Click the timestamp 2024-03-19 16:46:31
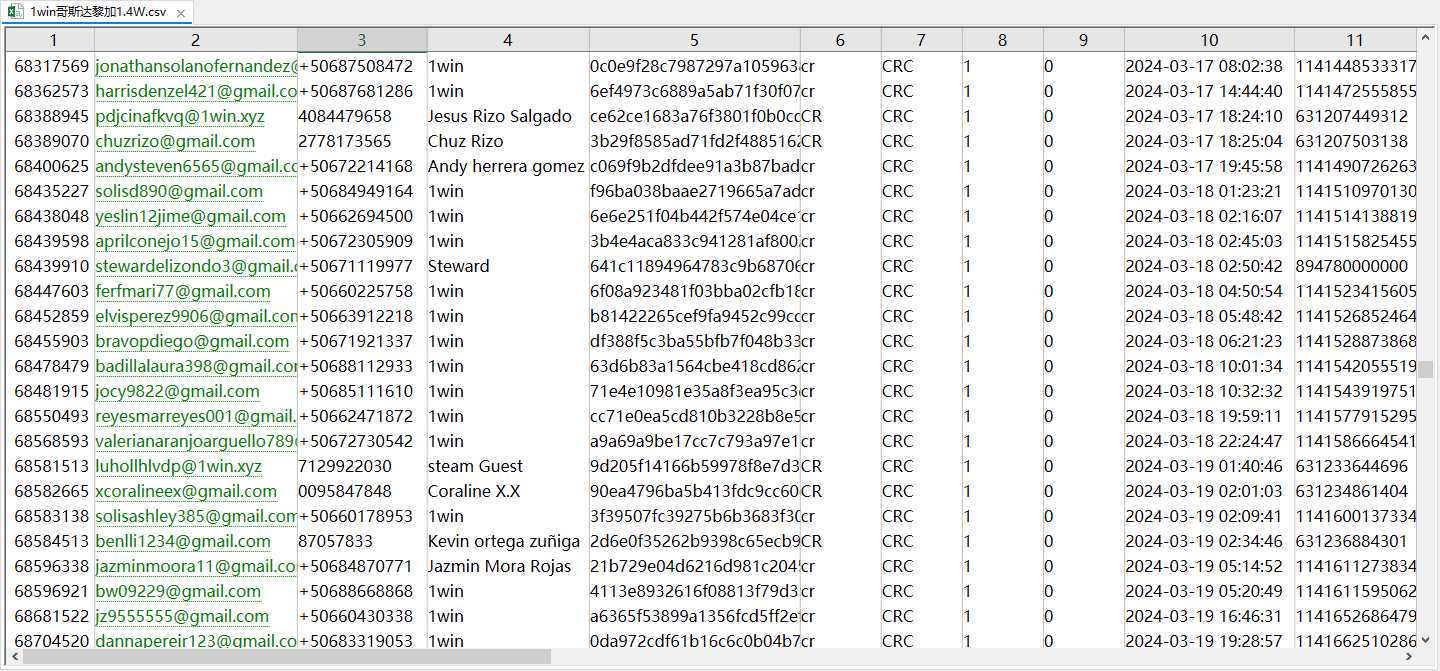1440x671 pixels. tap(1204, 616)
